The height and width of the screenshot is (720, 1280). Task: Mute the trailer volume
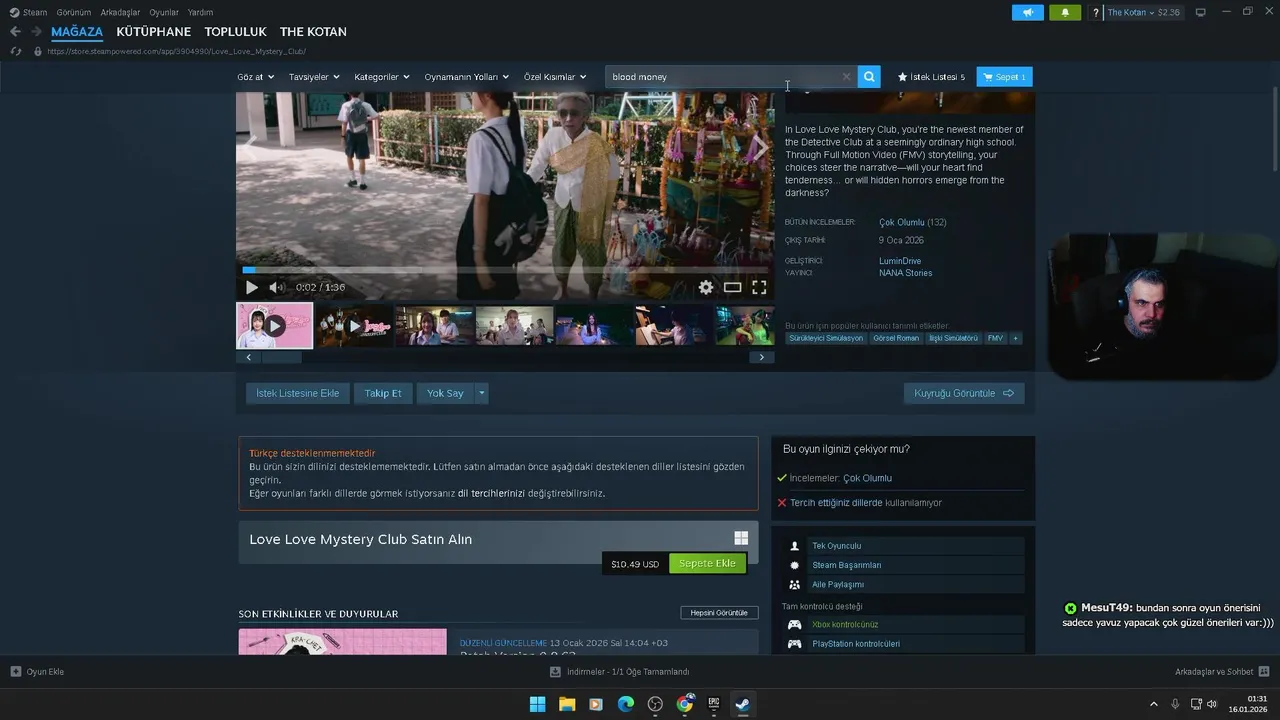(x=276, y=287)
